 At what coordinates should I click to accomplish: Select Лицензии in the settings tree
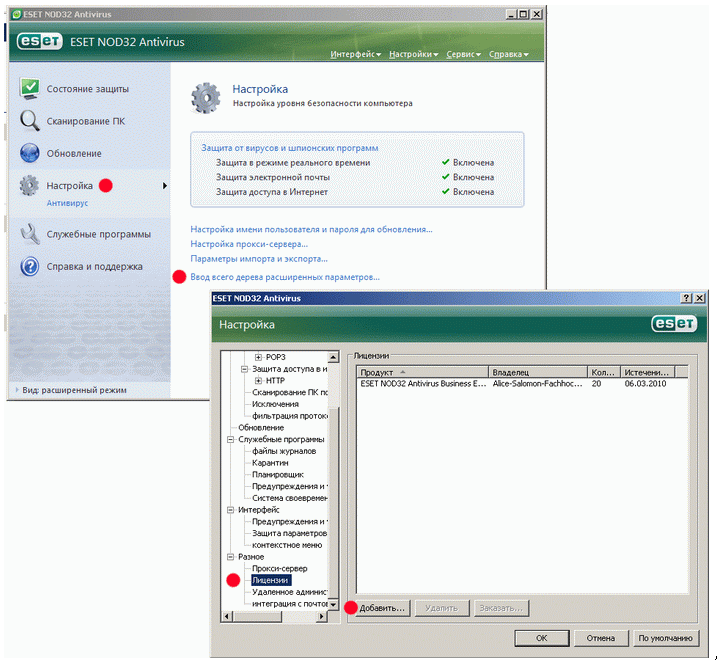click(x=271, y=580)
